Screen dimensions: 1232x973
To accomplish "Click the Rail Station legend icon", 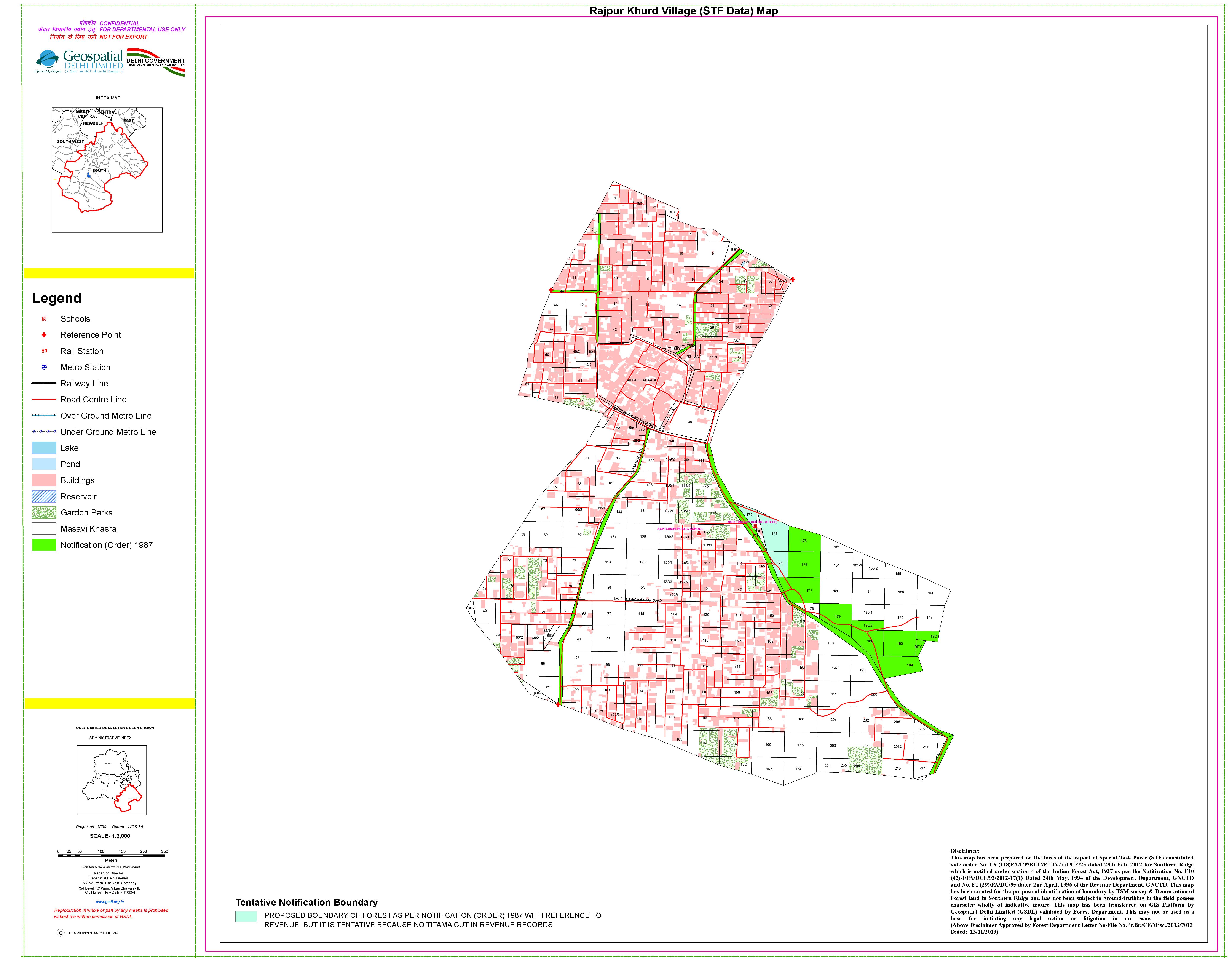I will tap(44, 351).
